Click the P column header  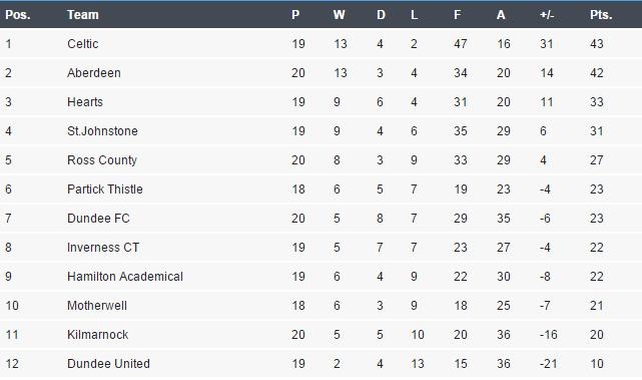(x=295, y=15)
